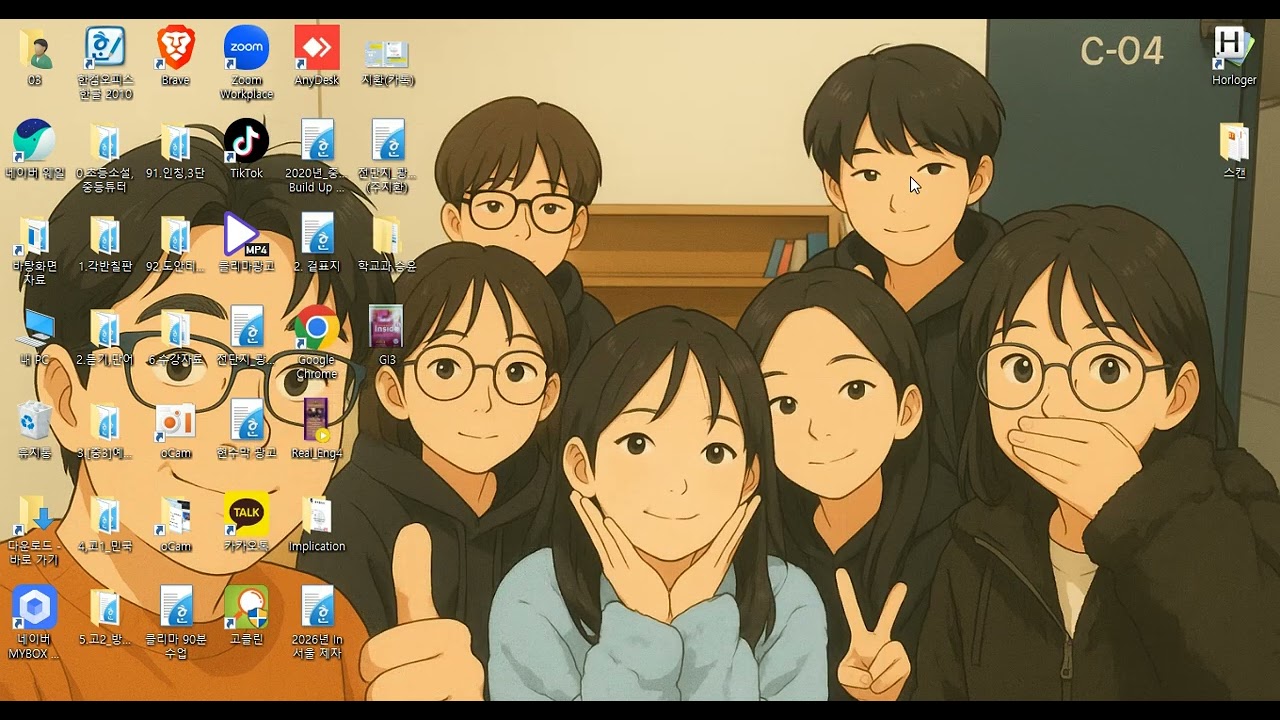
Task: Open the 6.수강자료 folder
Action: (x=175, y=336)
